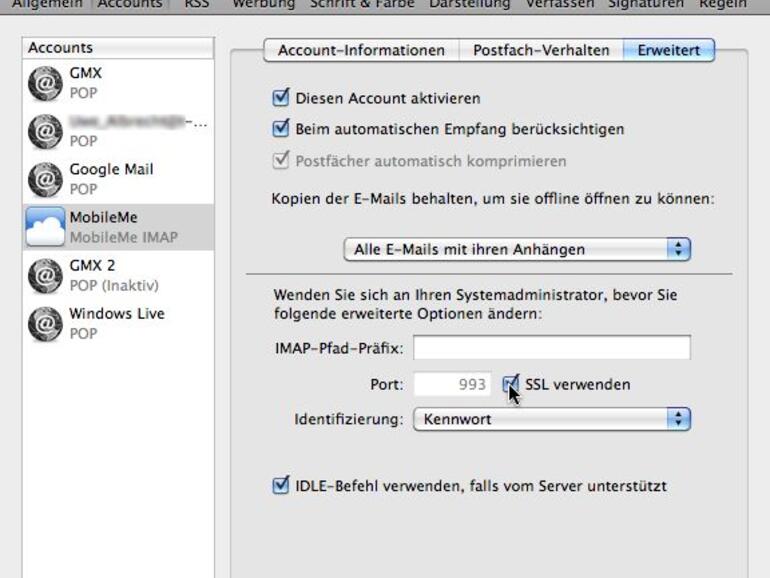Open the RSS preferences pane
The image size is (770, 578).
[x=196, y=4]
